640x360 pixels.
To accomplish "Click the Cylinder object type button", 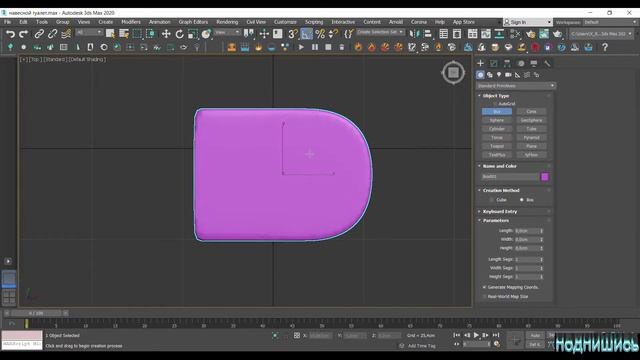I will click(497, 129).
